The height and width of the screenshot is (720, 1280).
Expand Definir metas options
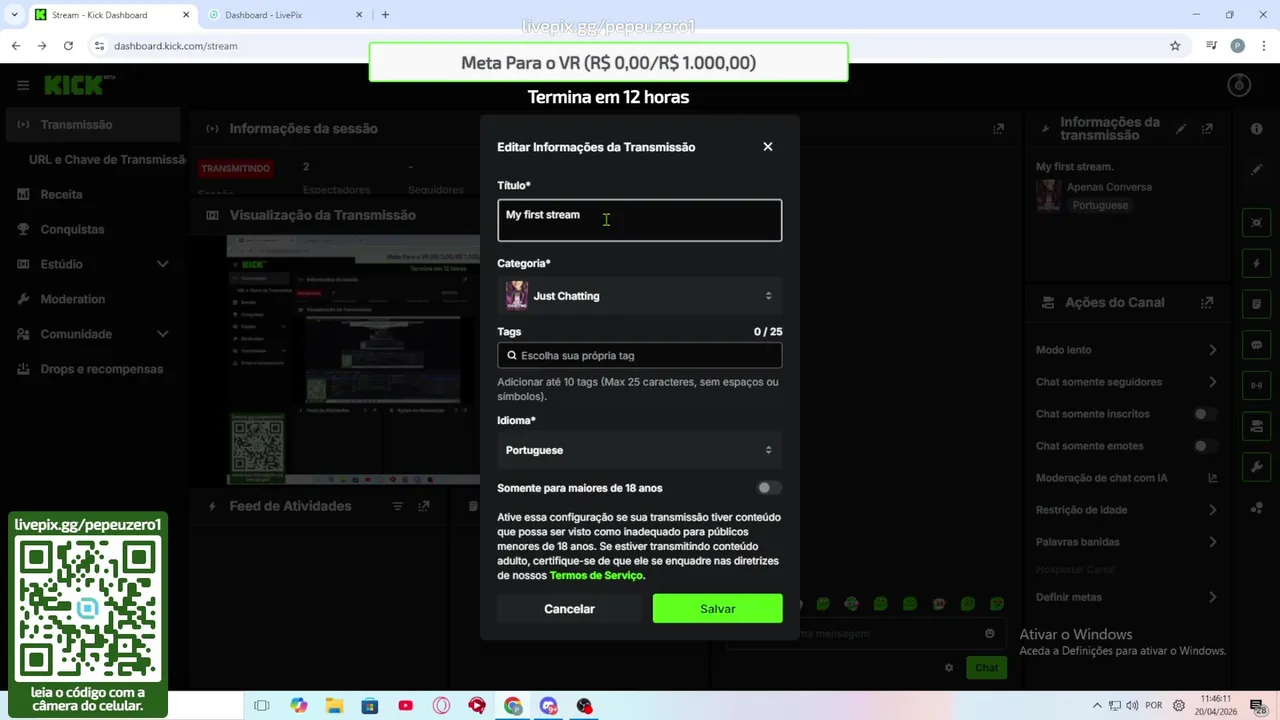pos(1212,597)
